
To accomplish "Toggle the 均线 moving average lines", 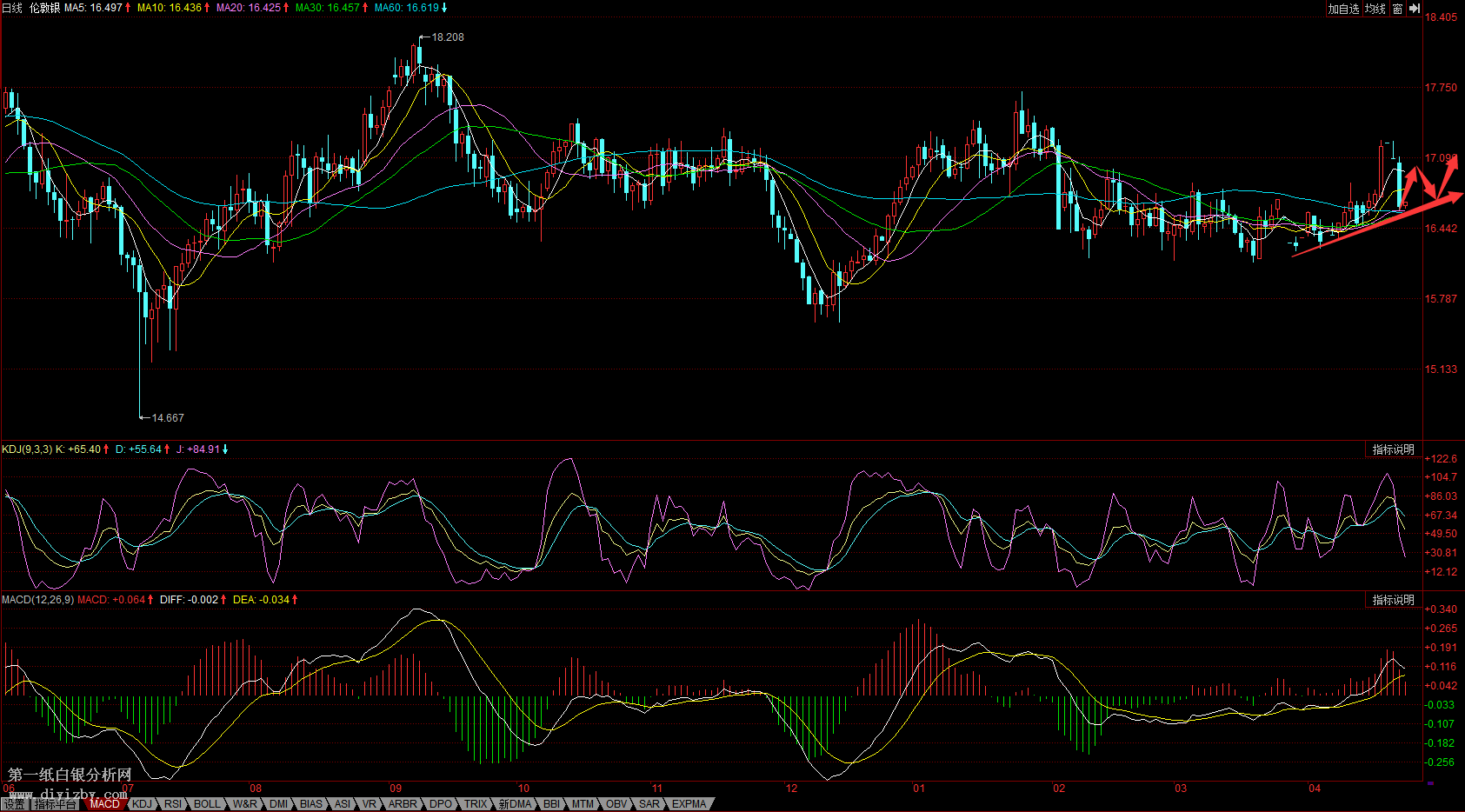I will click(1375, 9).
